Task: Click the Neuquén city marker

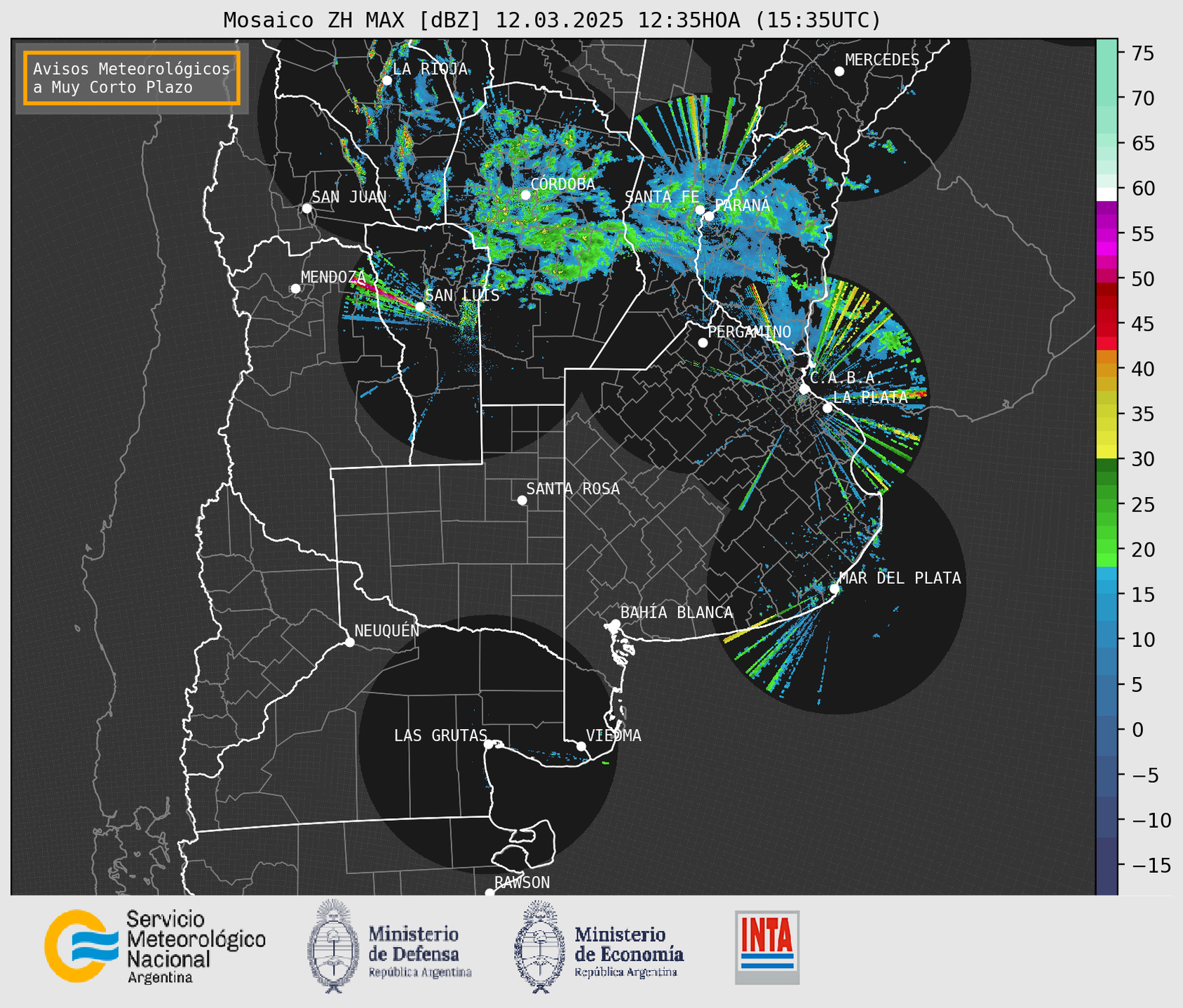Action: click(x=349, y=642)
